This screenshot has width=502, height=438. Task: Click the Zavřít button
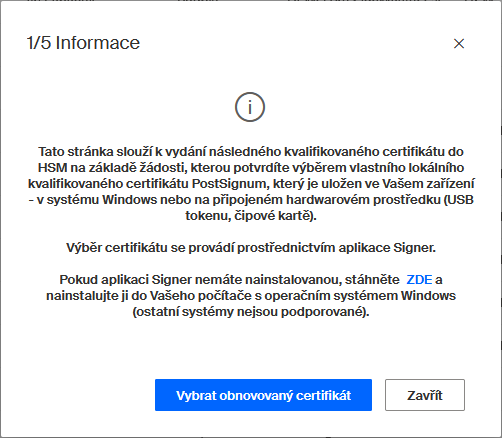point(425,395)
